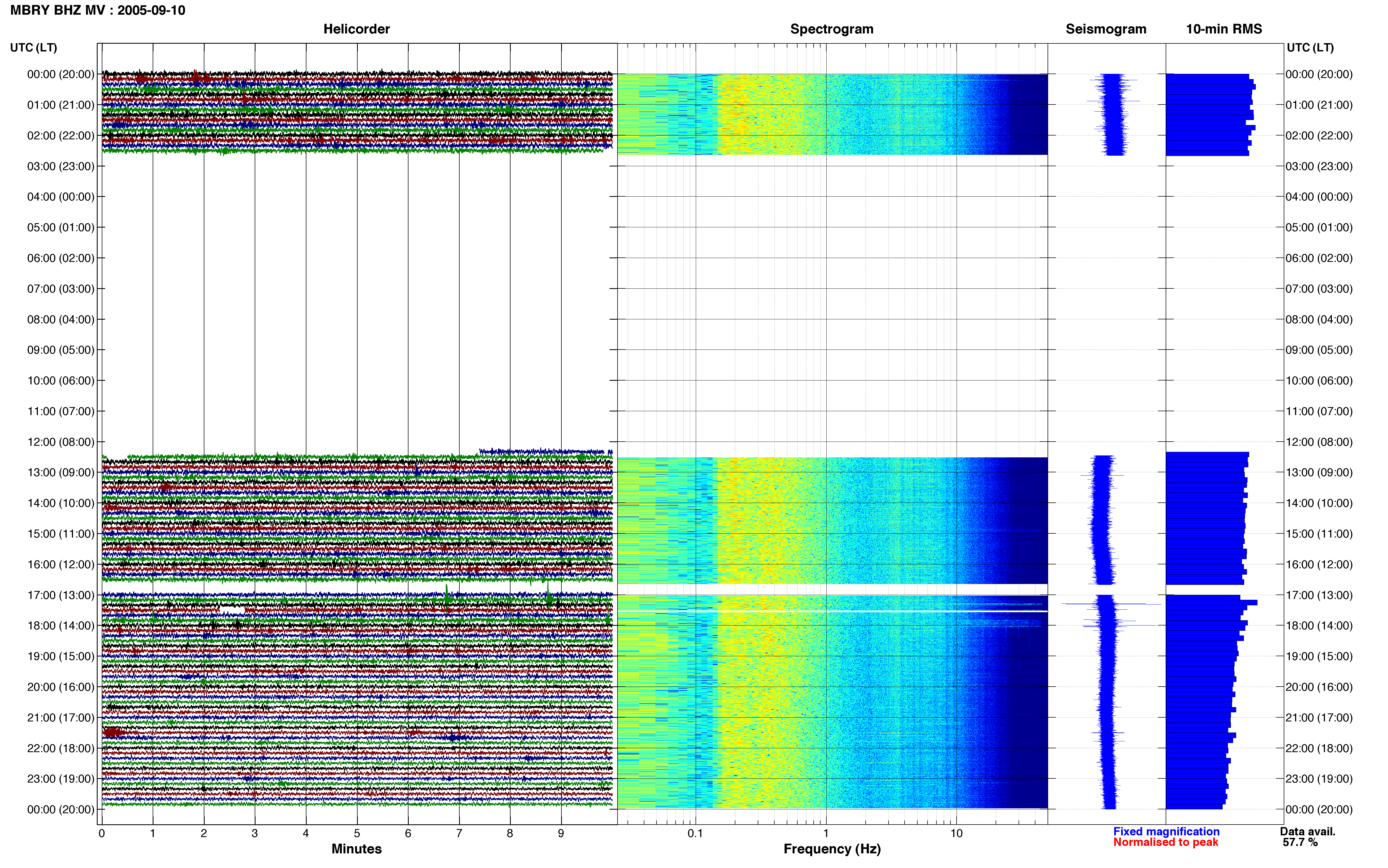
Task: Click the "57.7 %" availability value
Action: pos(1300,843)
